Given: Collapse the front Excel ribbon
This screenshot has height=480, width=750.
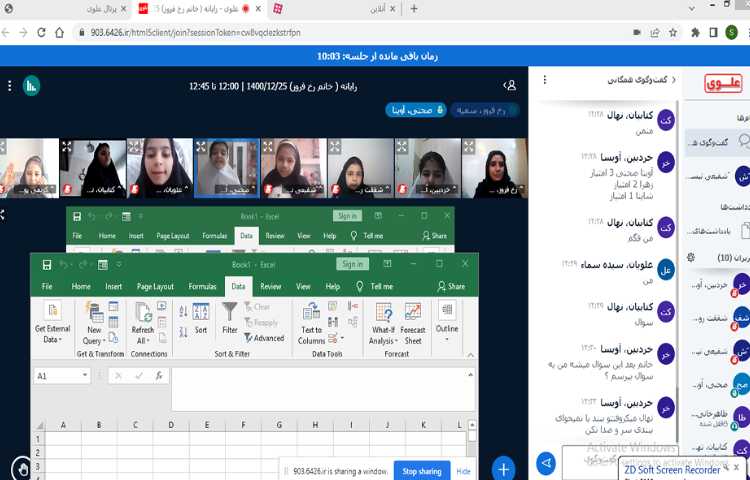Looking at the screenshot, I should (471, 355).
